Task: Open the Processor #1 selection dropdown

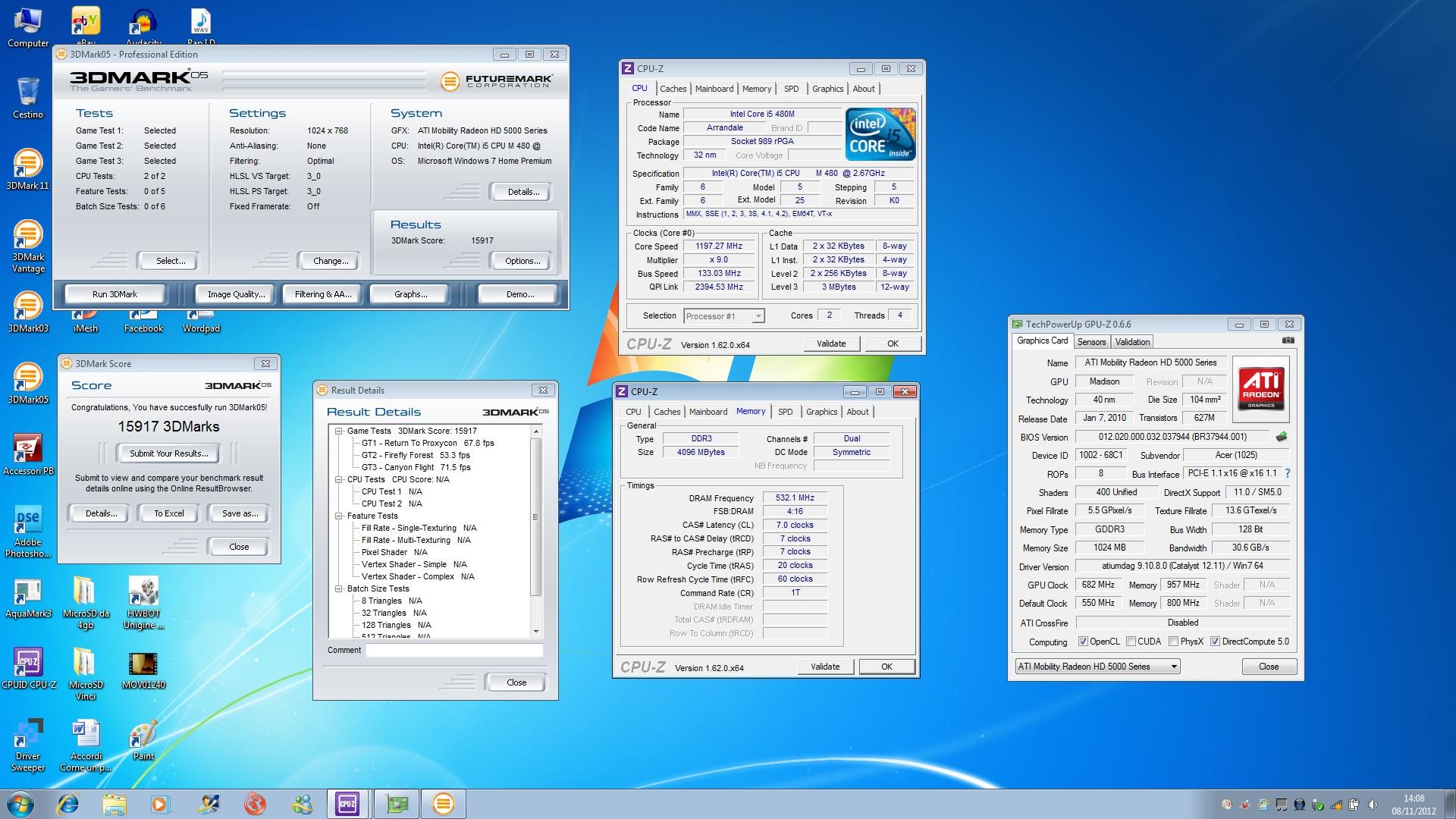Action: click(x=724, y=316)
